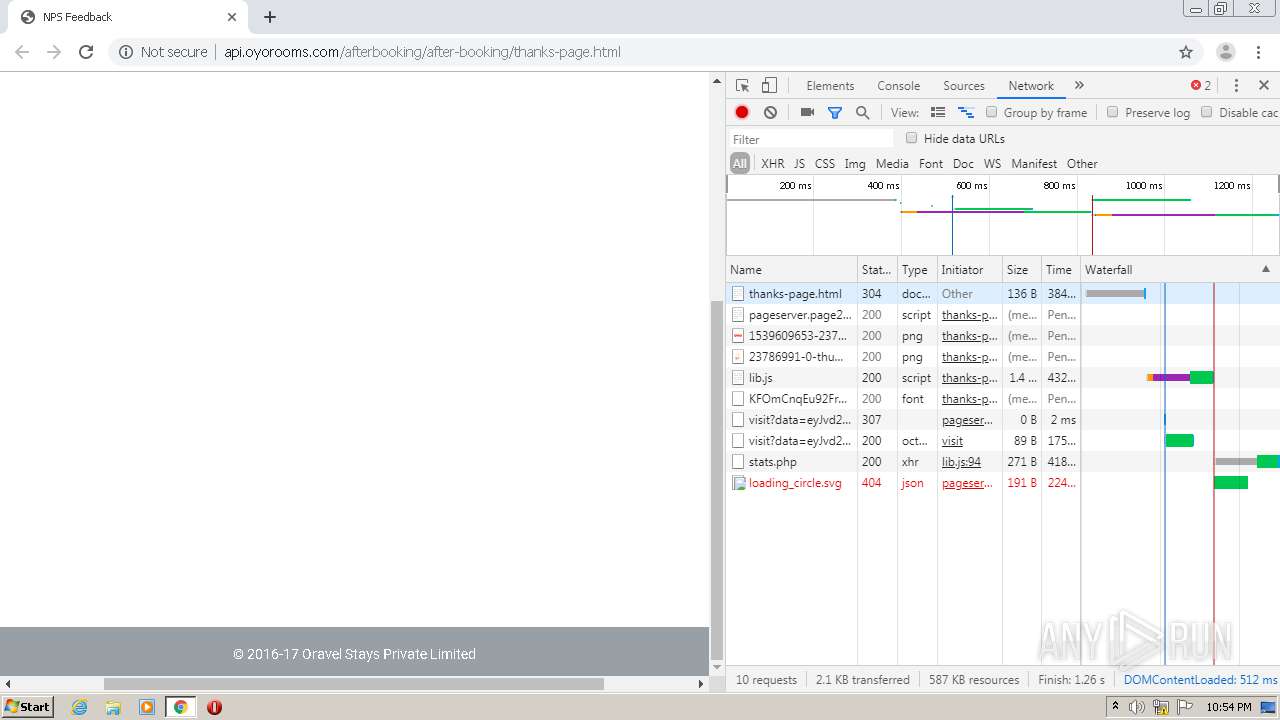1280x720 pixels.
Task: Open the DevTools customize menu
Action: [1236, 86]
